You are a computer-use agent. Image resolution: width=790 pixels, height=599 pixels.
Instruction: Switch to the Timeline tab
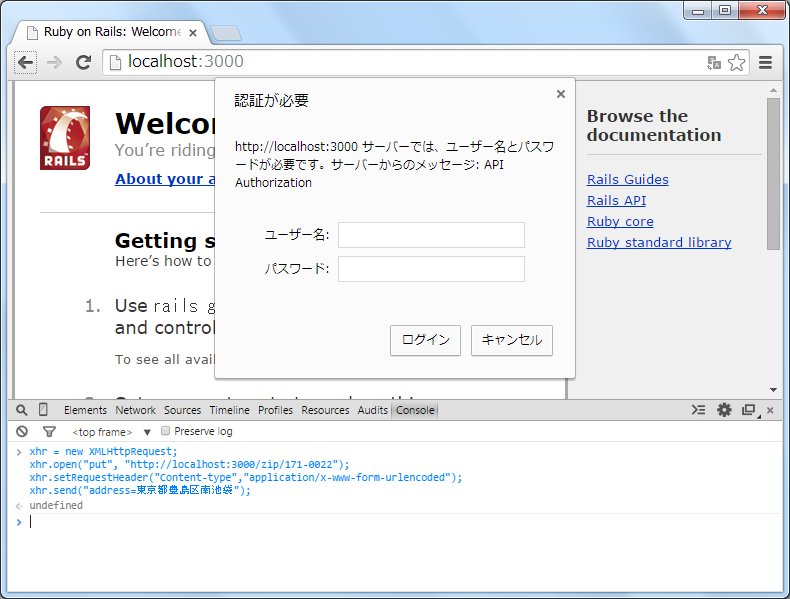(x=229, y=410)
